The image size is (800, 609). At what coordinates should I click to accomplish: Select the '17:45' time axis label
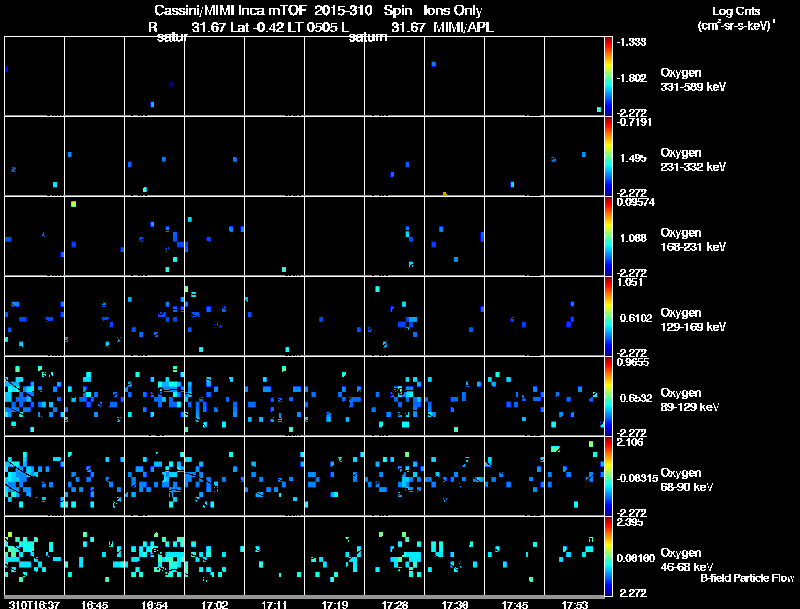[x=515, y=604]
